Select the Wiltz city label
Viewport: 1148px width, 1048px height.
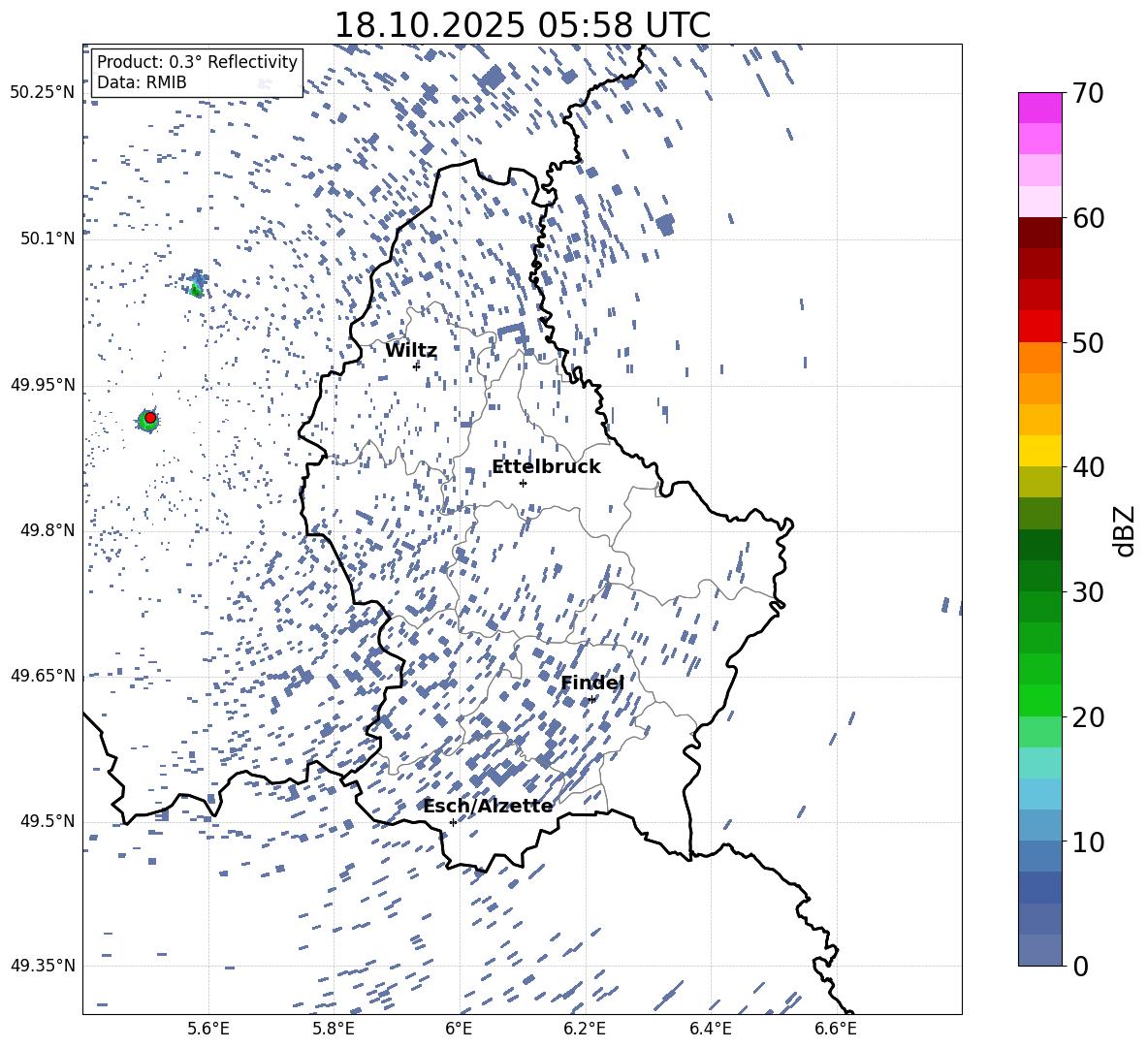coord(411,351)
